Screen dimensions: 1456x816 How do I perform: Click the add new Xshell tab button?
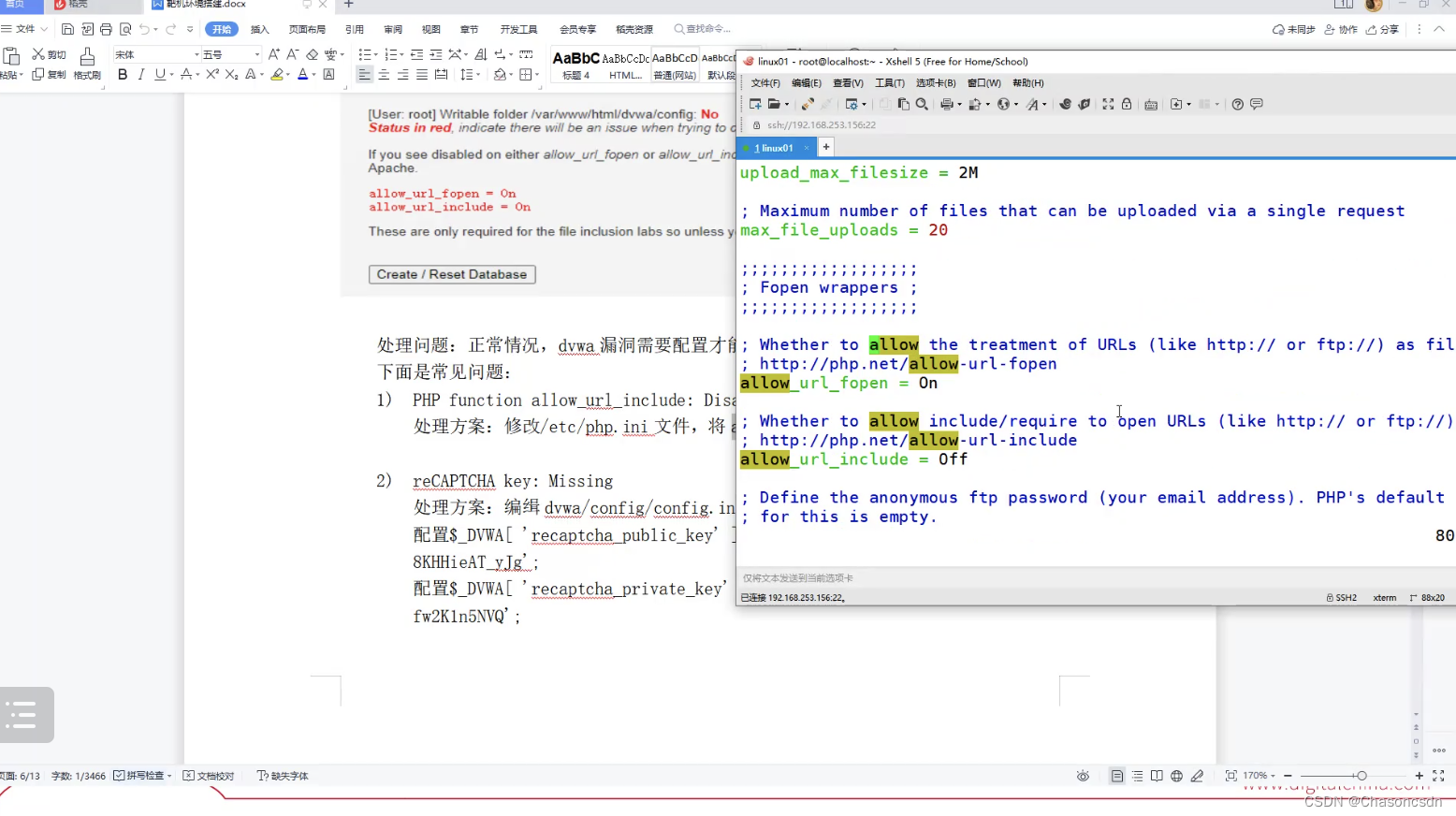pyautogui.click(x=826, y=147)
